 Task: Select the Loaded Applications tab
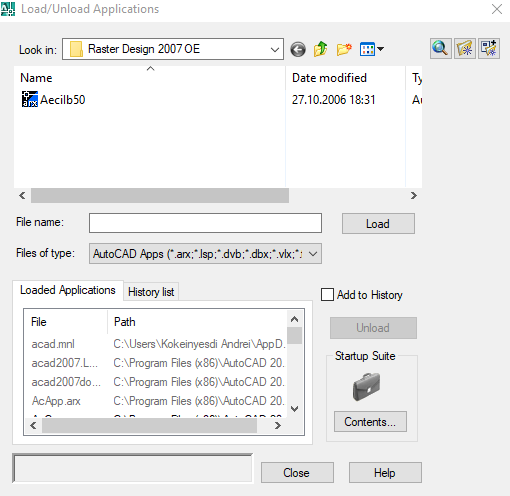[x=68, y=290]
